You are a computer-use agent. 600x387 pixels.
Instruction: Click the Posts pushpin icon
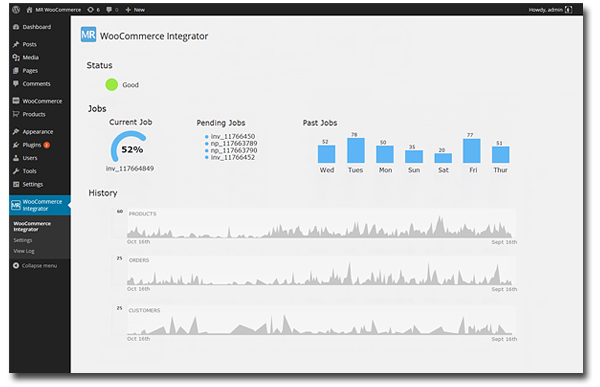(x=16, y=44)
